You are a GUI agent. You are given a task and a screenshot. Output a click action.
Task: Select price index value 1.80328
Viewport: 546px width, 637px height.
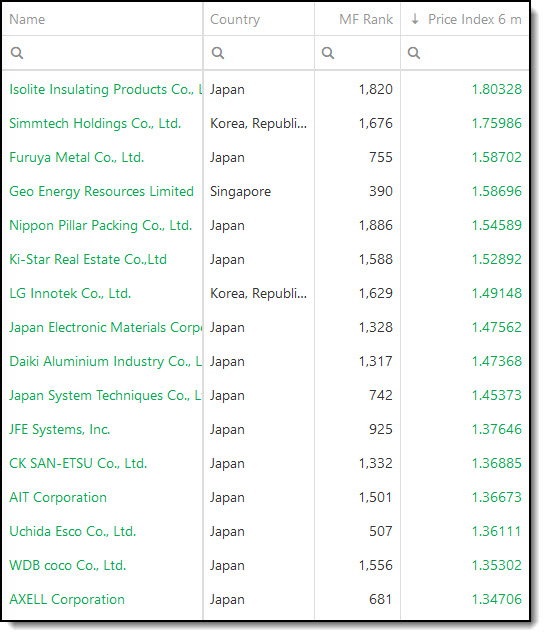pos(497,89)
